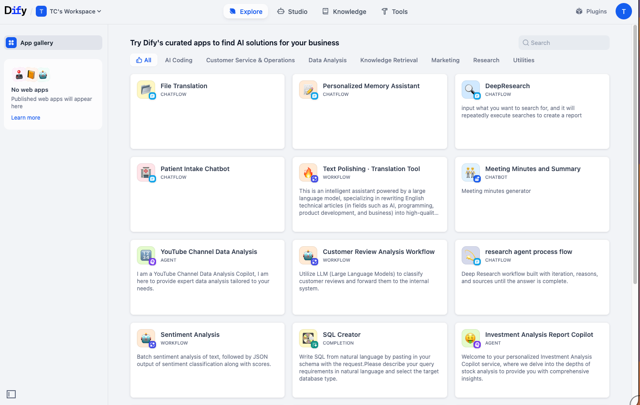The height and width of the screenshot is (405, 640).
Task: Toggle the sidebar collapse icon
Action: [x=11, y=394]
